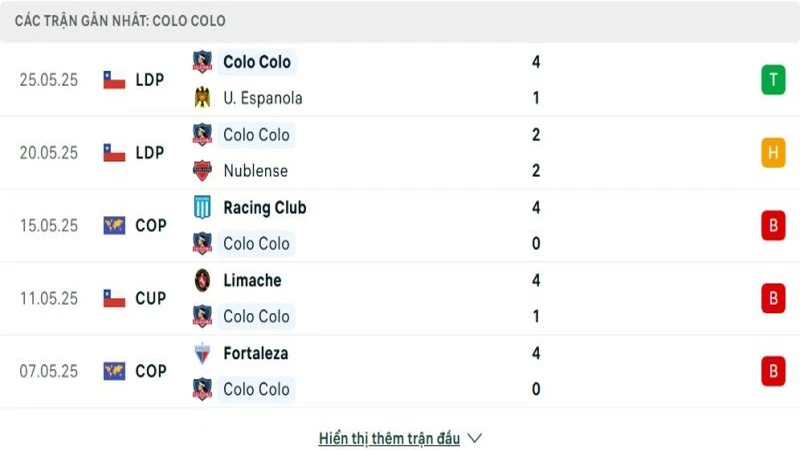Image resolution: width=800 pixels, height=450 pixels.
Task: Open 'Hiển thị thêm trận đấu' link
Action: click(x=389, y=438)
